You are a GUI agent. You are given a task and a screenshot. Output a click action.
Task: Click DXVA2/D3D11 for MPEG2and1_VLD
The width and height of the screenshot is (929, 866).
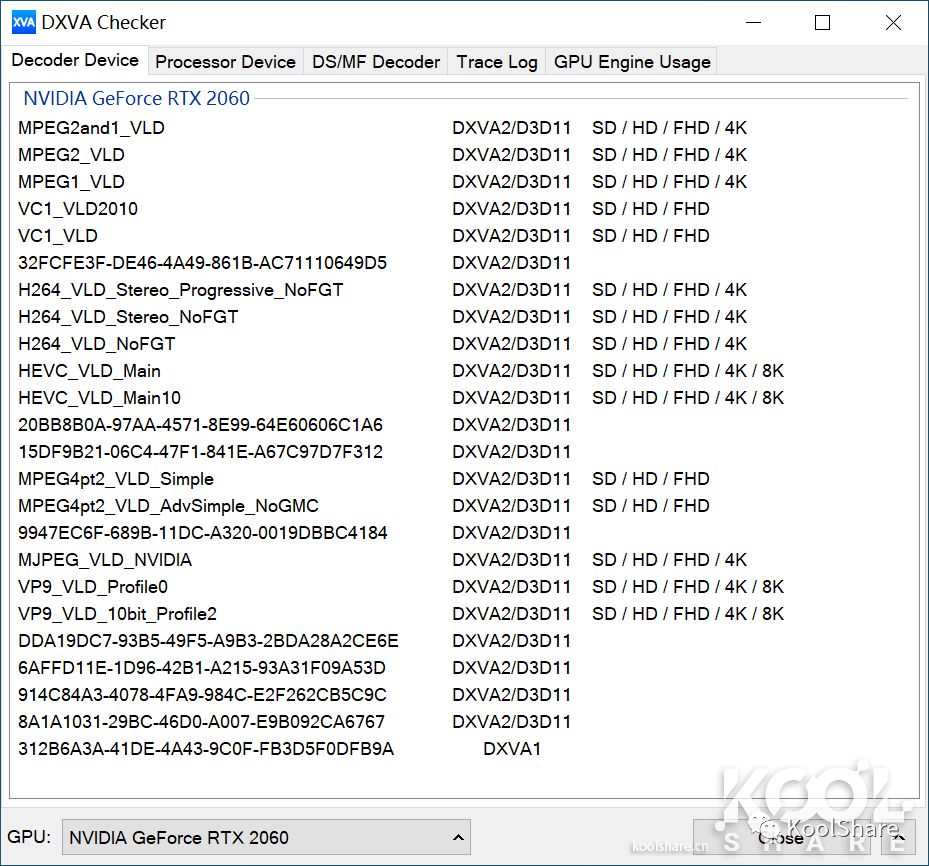[x=511, y=128]
